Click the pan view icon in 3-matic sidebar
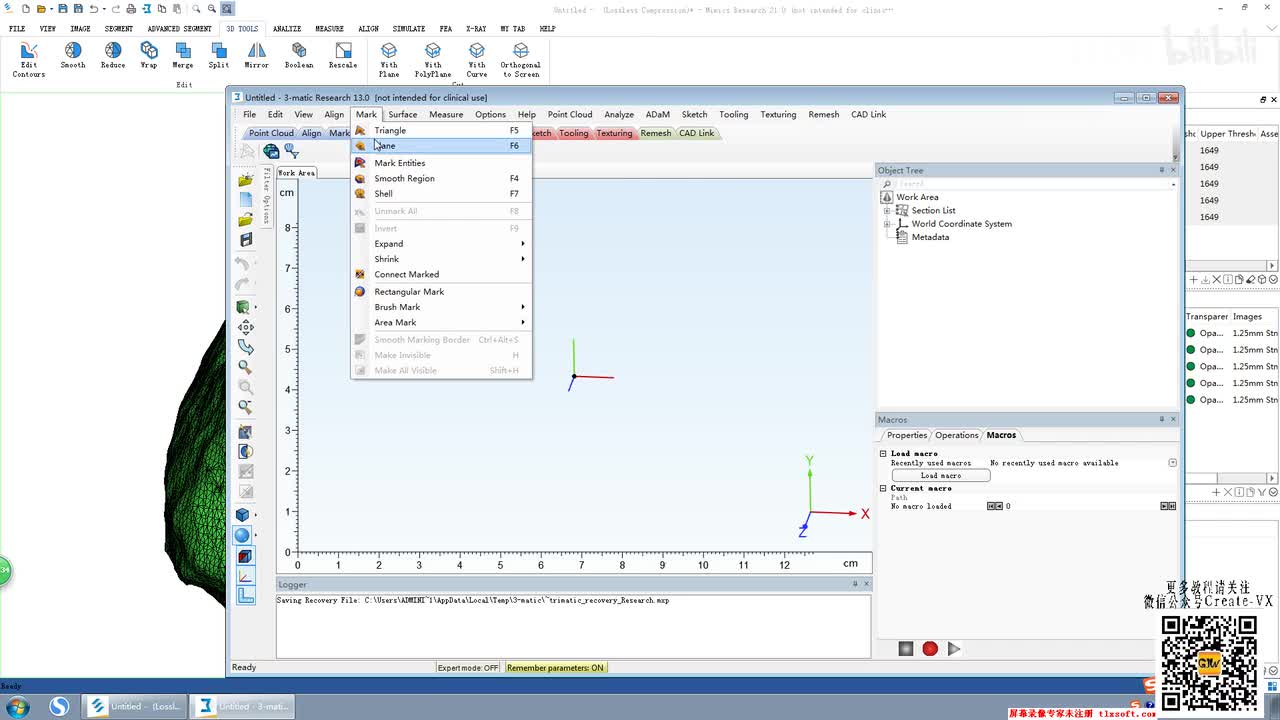This screenshot has width=1280, height=720. (x=246, y=327)
